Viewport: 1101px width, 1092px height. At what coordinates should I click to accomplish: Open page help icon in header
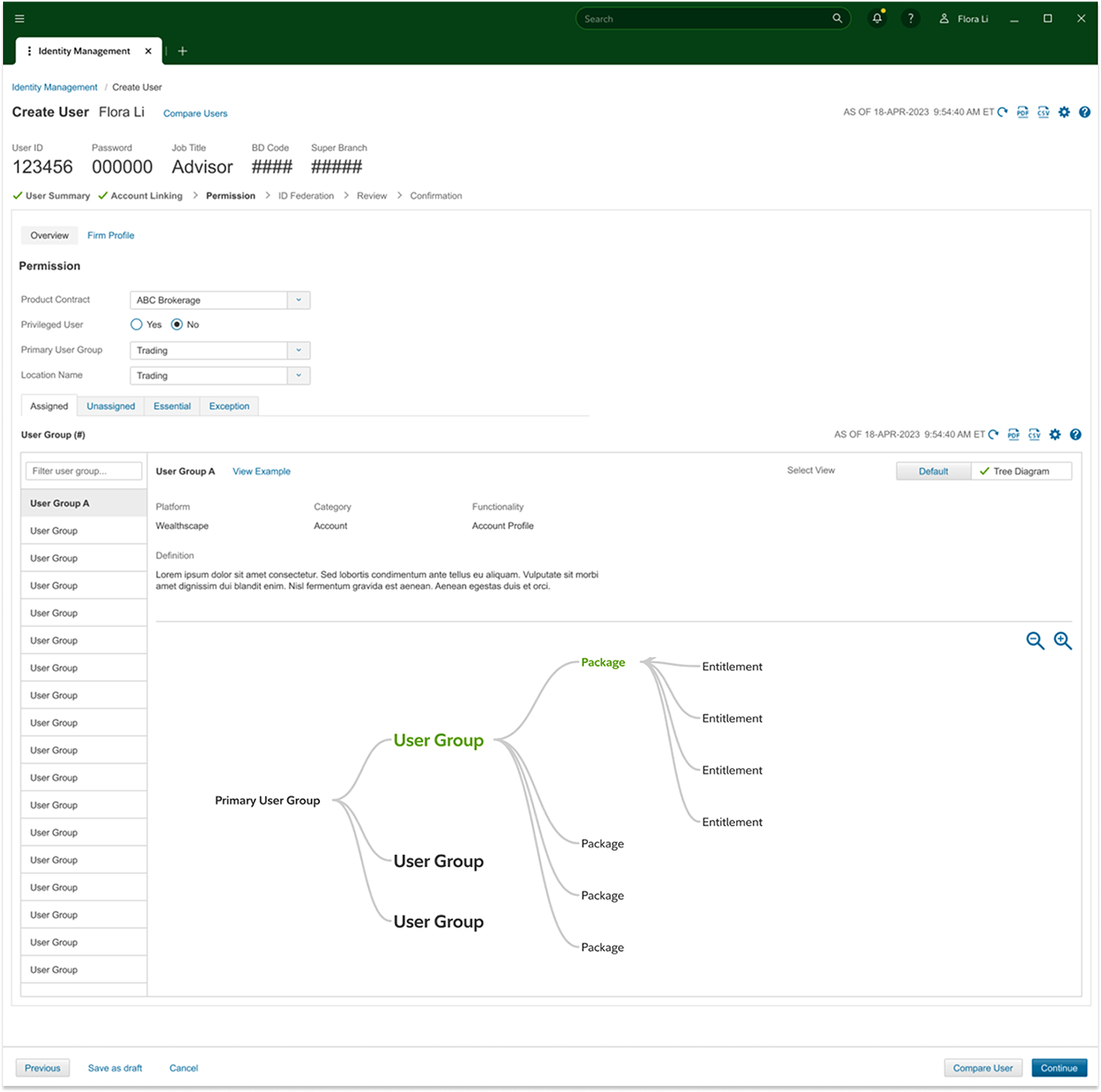[x=1085, y=112]
